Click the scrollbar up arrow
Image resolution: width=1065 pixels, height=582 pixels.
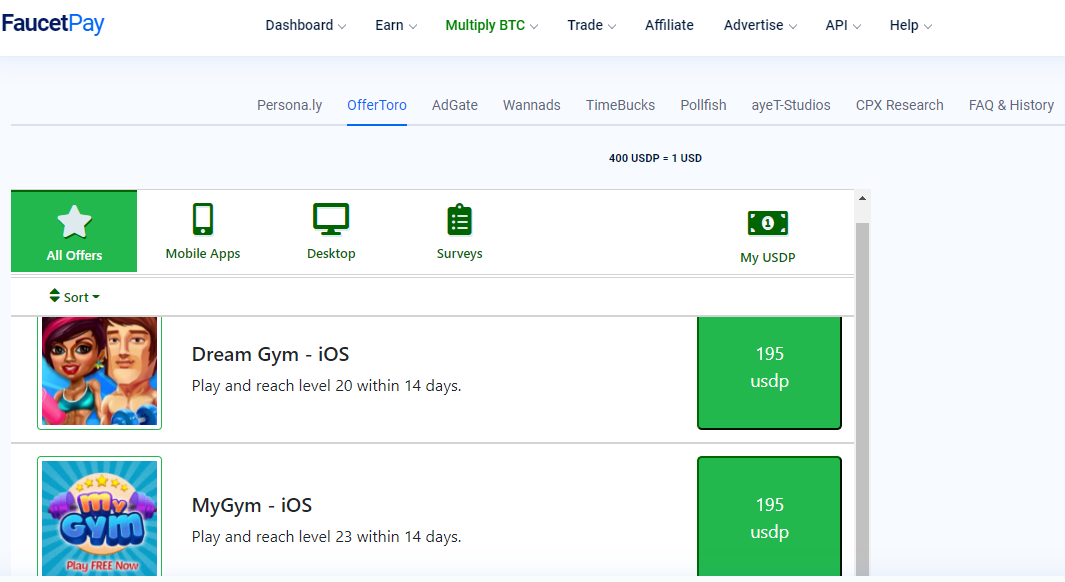tap(862, 198)
